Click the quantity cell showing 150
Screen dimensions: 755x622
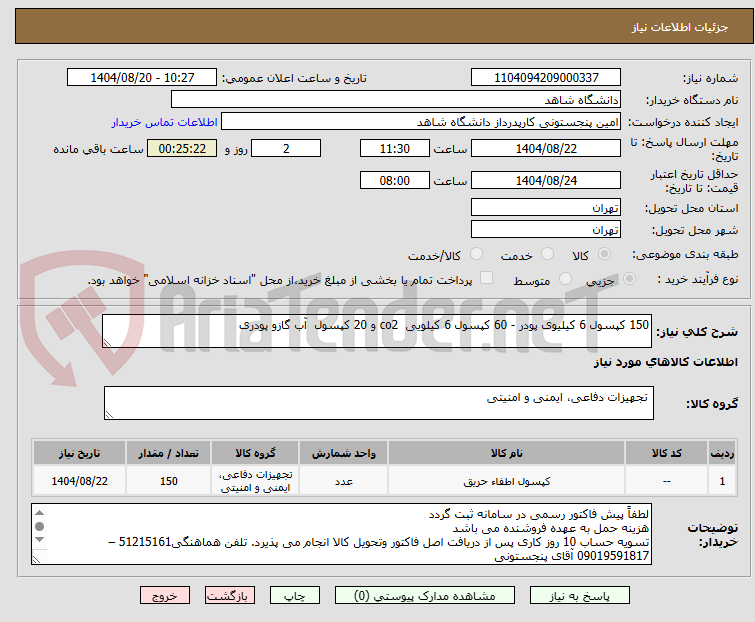pos(169,481)
